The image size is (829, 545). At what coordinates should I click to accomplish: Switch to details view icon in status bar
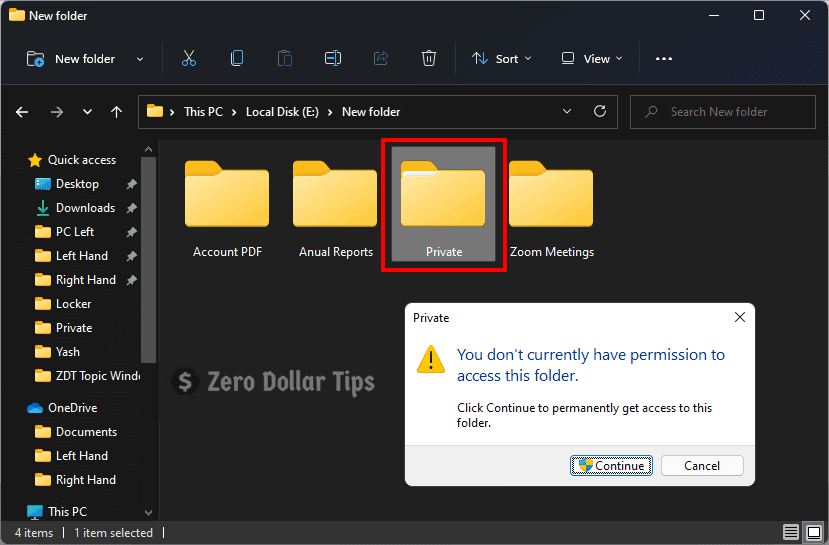pos(791,533)
